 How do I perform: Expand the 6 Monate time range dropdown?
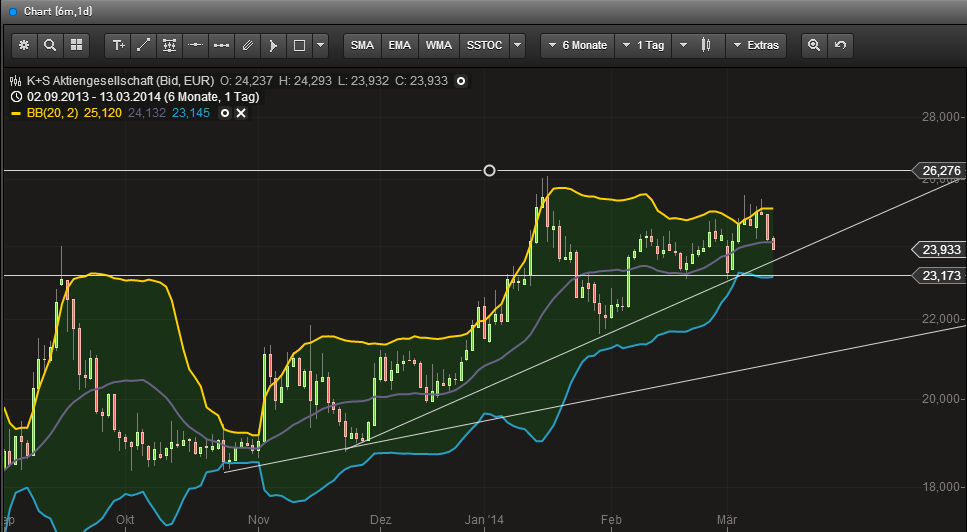(577, 45)
